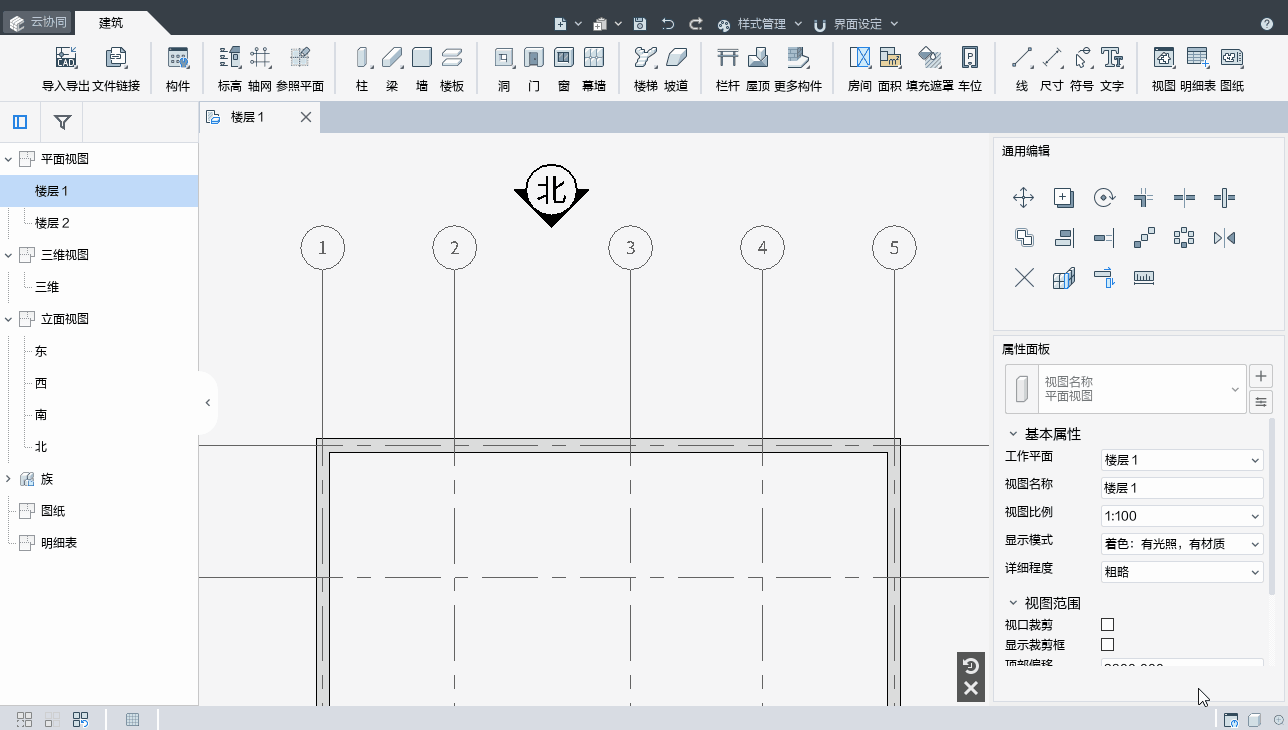The image size is (1288, 730).
Task: Open the 界面设定 dropdown menu
Action: [856, 24]
